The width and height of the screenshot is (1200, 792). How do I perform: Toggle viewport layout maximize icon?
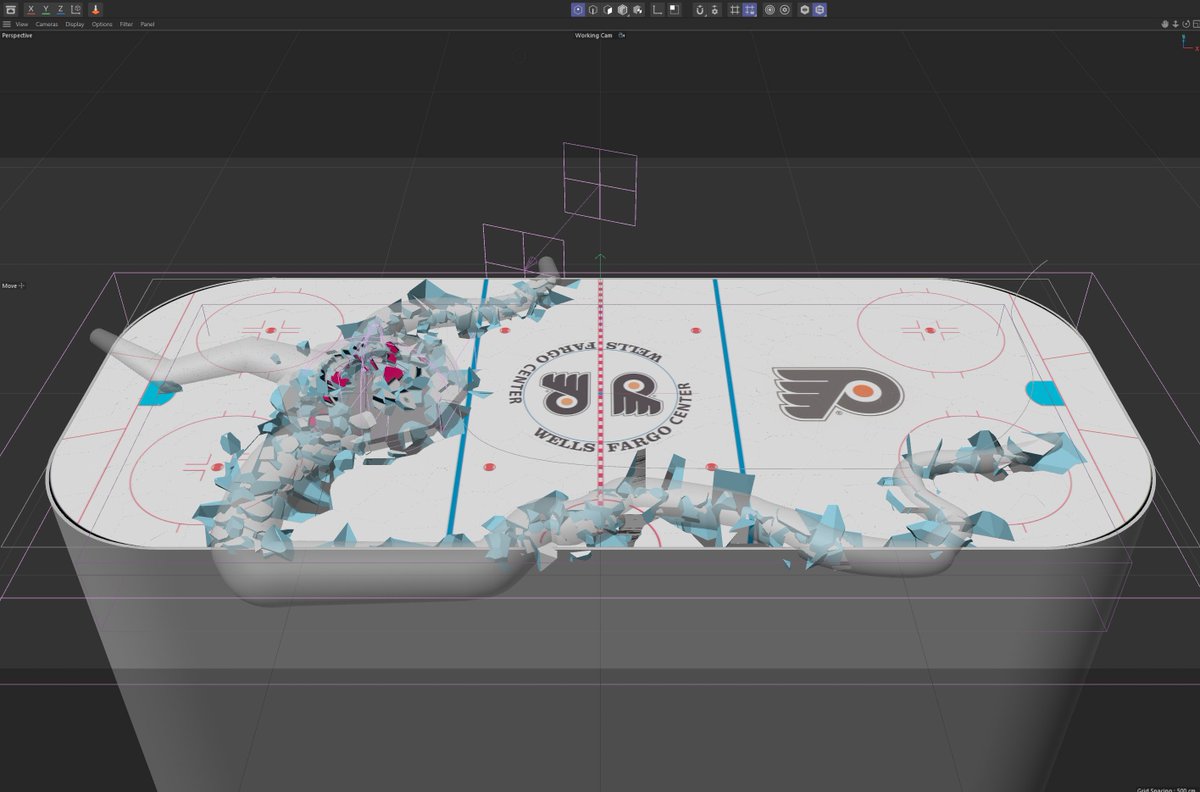(x=1194, y=24)
